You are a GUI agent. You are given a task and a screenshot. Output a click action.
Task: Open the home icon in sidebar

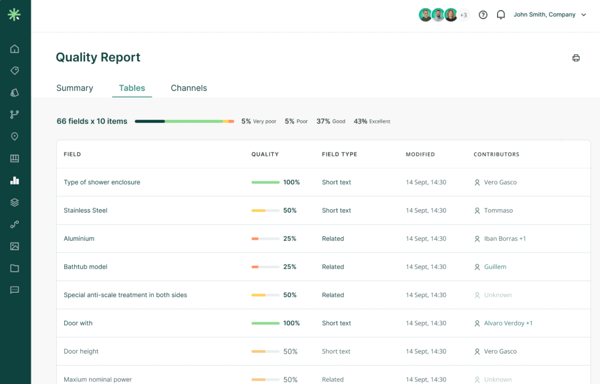coord(15,49)
